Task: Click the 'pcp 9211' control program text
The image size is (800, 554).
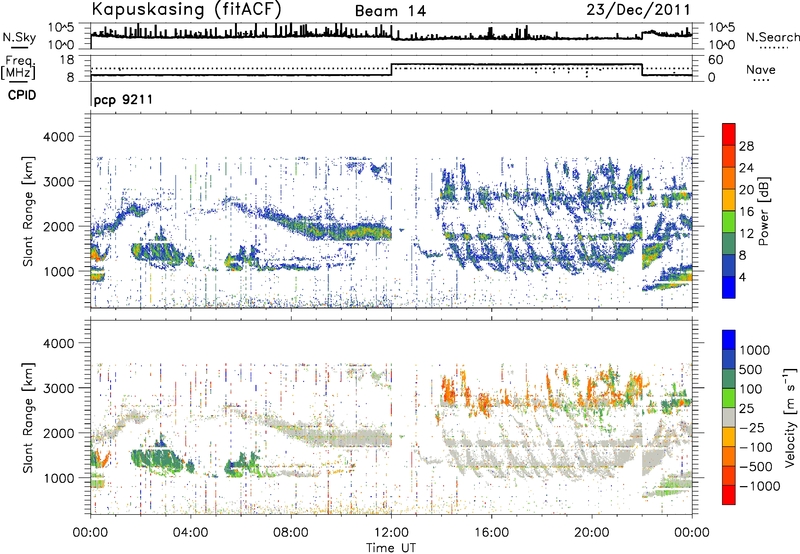Action: pos(123,99)
